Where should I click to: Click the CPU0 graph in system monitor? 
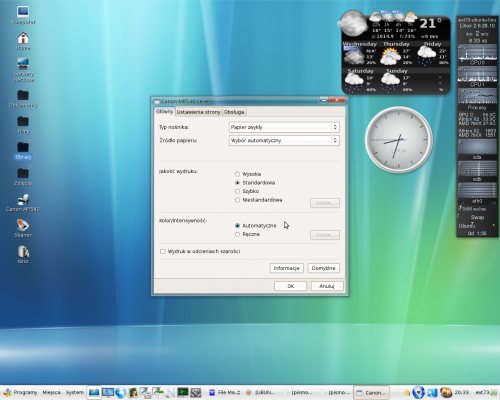point(477,53)
